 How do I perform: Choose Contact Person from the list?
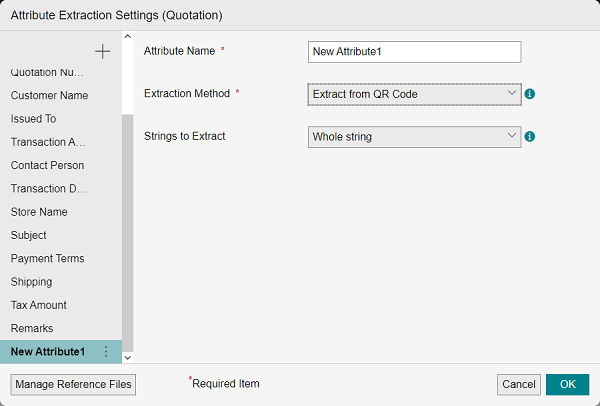(47, 165)
